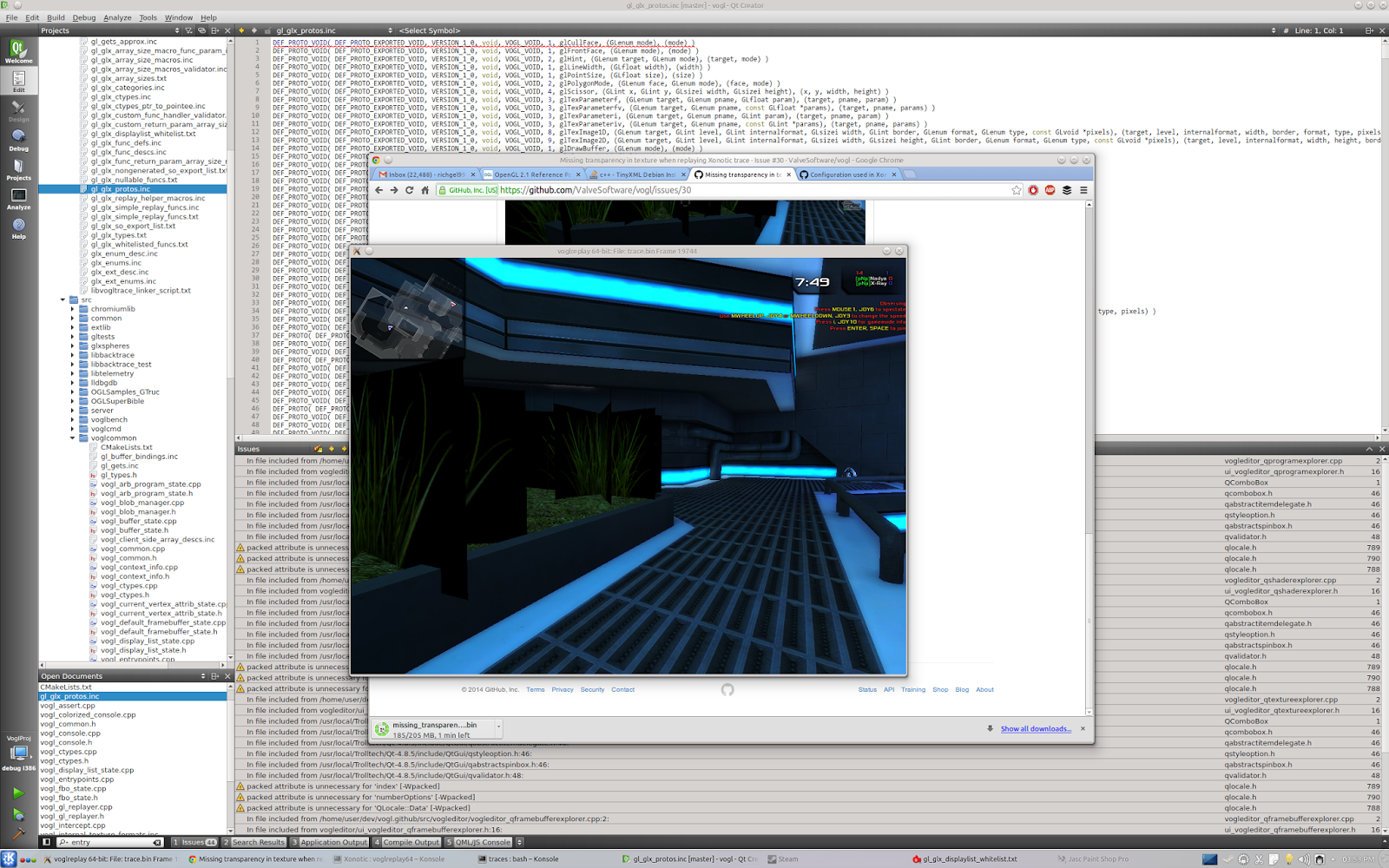The image size is (1389, 868).
Task: Collapse the src folder in project tree
Action: [x=63, y=299]
